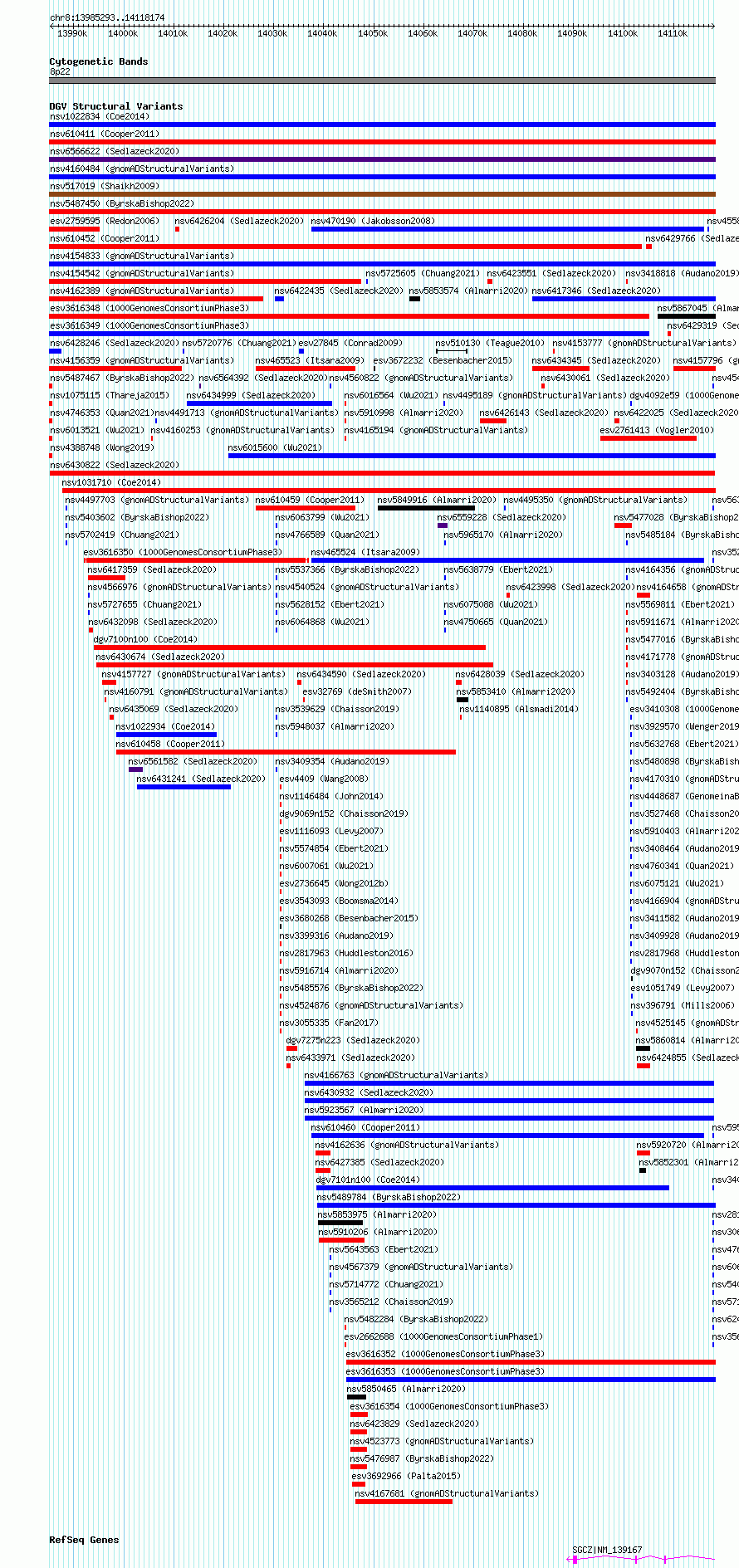Click esv3672232 (Besenbacher2015) label
This screenshot has height=1568, width=739.
[443, 360]
